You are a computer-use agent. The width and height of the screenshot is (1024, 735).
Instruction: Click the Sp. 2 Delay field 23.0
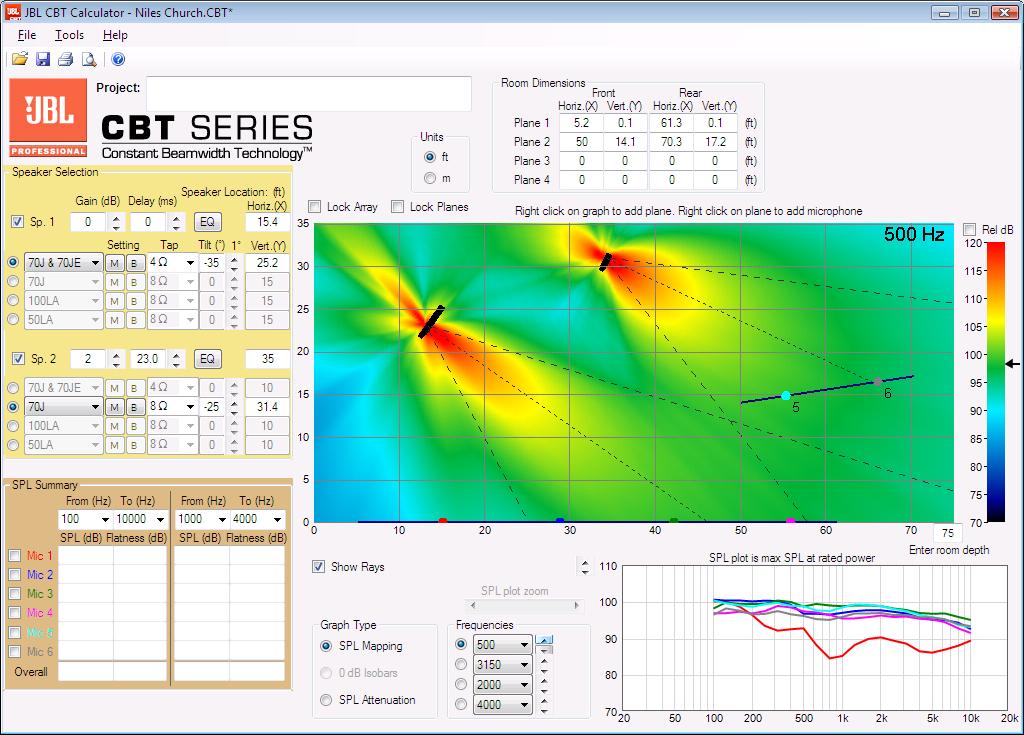(x=147, y=359)
